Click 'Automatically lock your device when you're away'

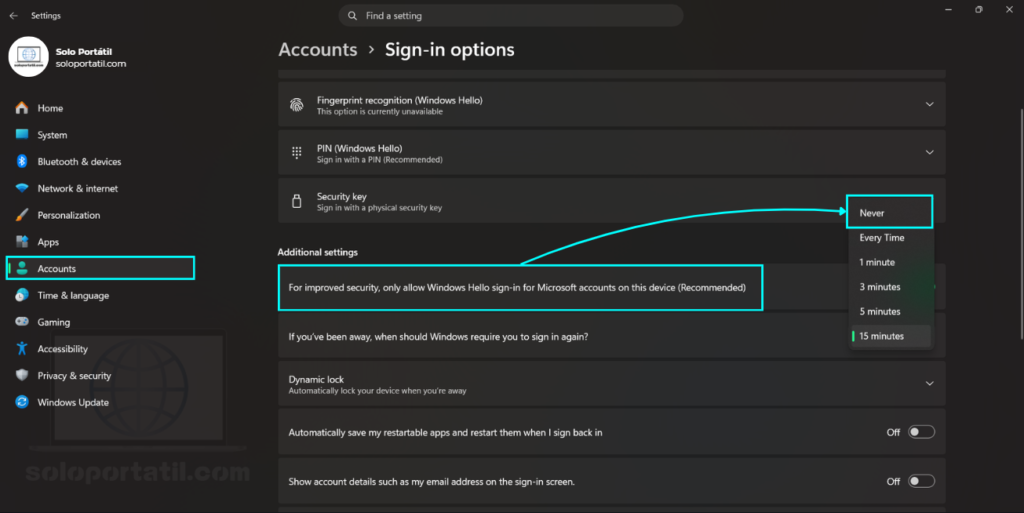pos(377,391)
